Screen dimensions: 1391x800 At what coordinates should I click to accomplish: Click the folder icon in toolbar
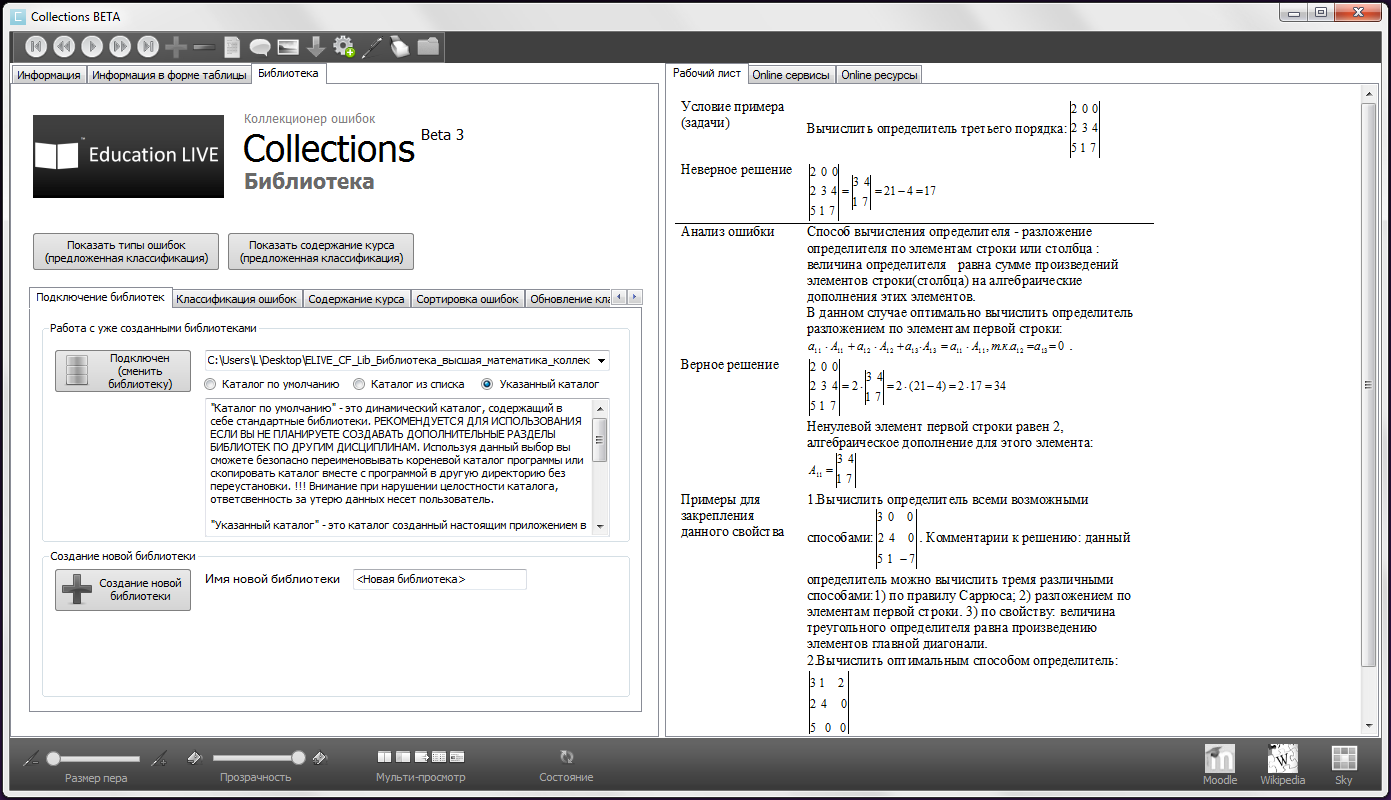(x=428, y=46)
